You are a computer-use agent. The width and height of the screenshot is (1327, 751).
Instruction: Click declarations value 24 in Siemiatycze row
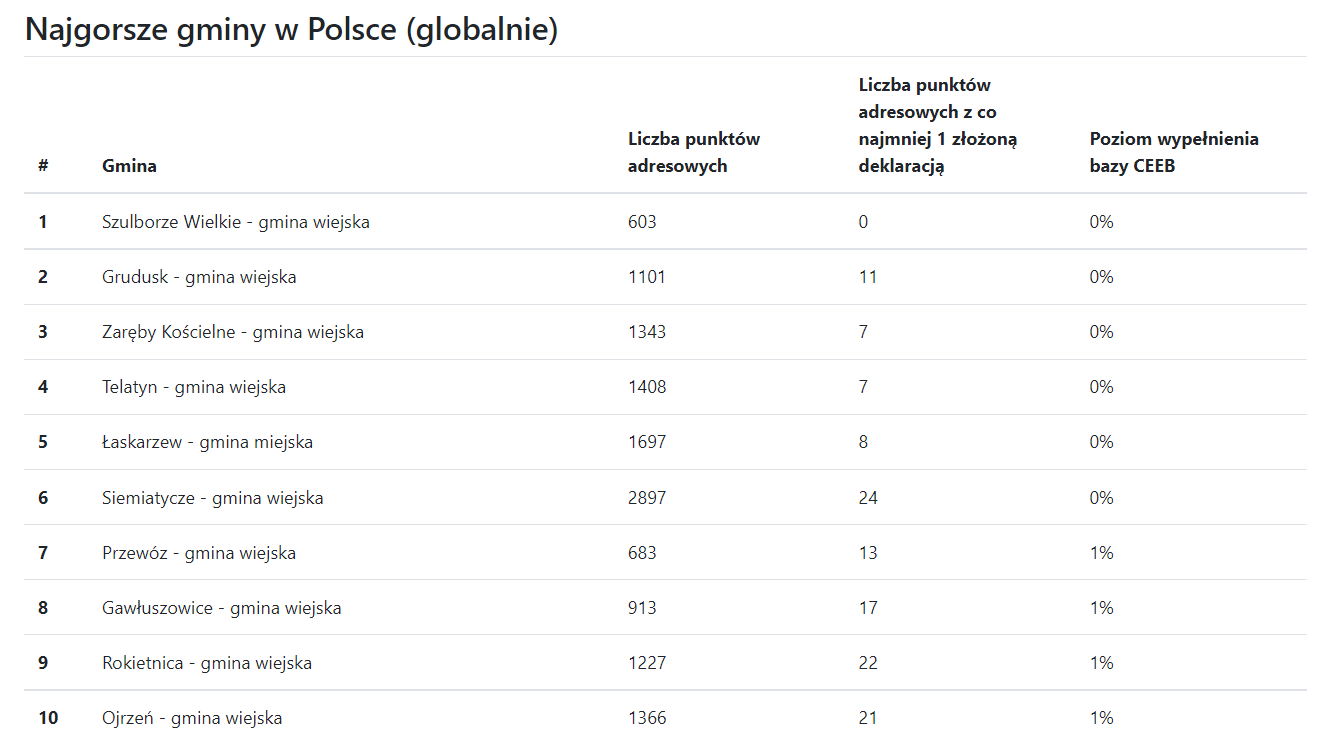[x=867, y=498]
